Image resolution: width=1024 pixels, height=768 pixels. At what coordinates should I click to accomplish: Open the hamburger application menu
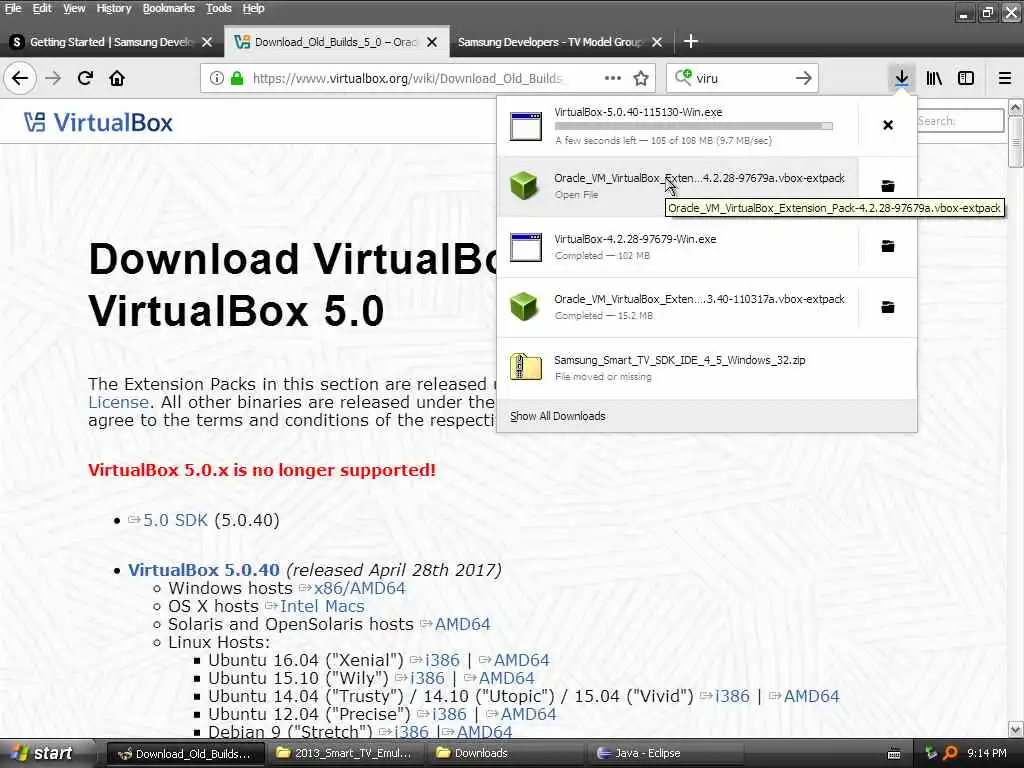[x=1004, y=78]
